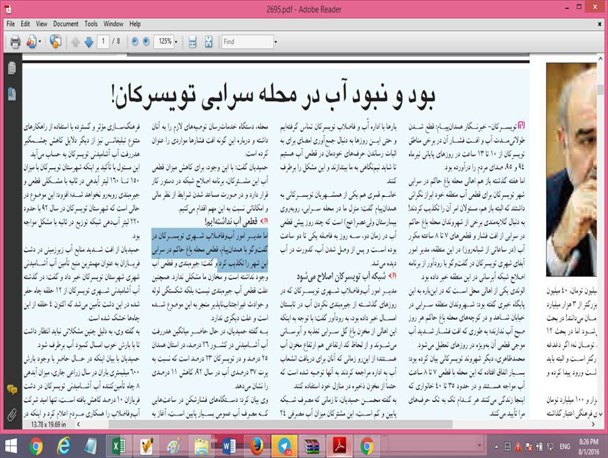The image size is (608, 458).
Task: Switch to Firefox in taskbar
Action: 256,446
